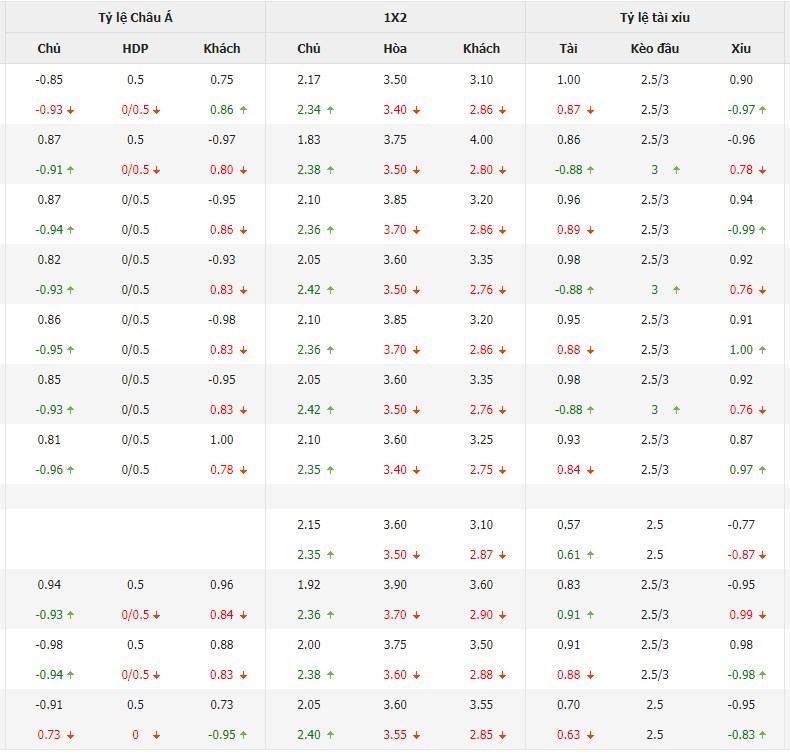
Task: Click the up arrow beside 0.61
Action: pyautogui.click(x=590, y=555)
